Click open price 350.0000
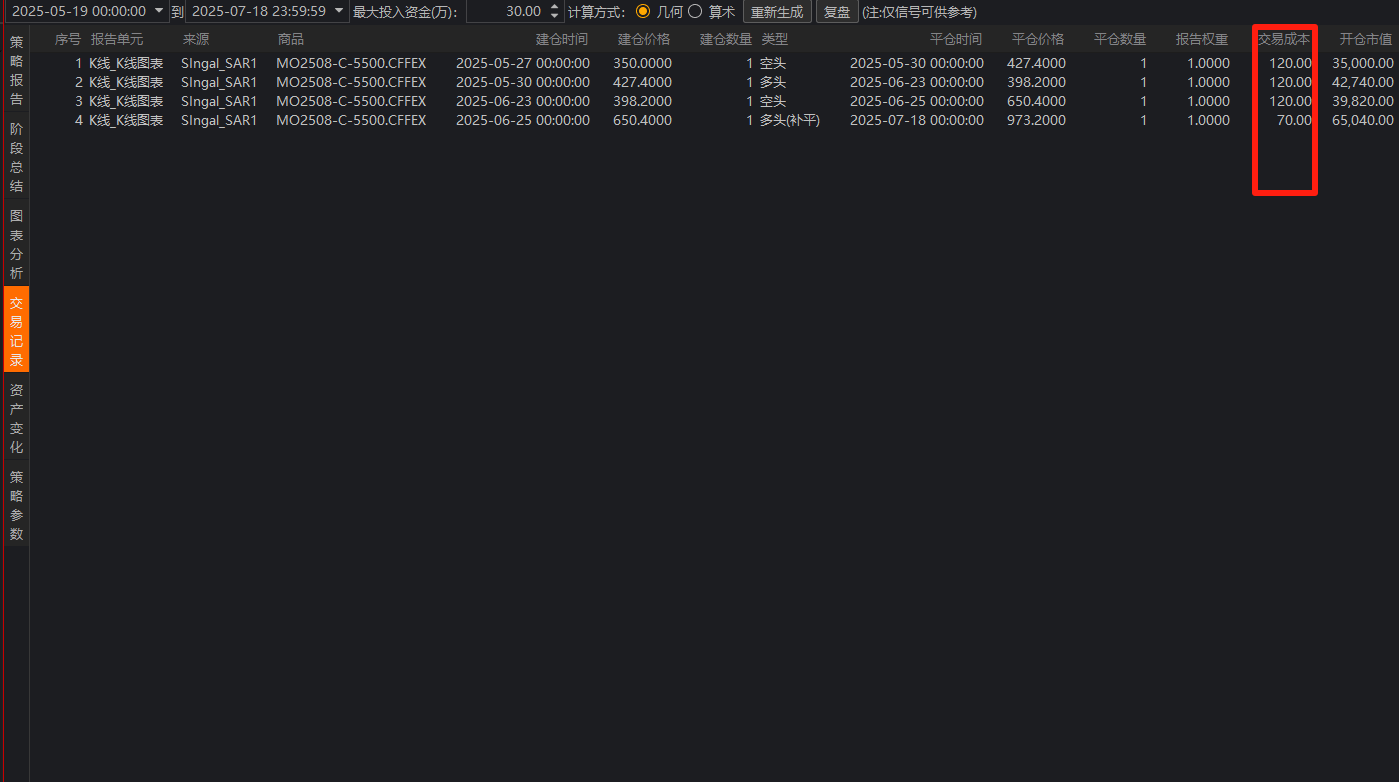The height and width of the screenshot is (782, 1399). [x=642, y=63]
